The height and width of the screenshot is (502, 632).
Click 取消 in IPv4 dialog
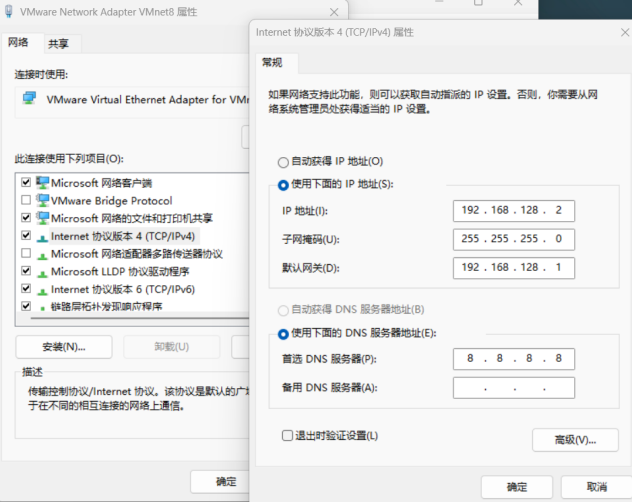coord(597,487)
